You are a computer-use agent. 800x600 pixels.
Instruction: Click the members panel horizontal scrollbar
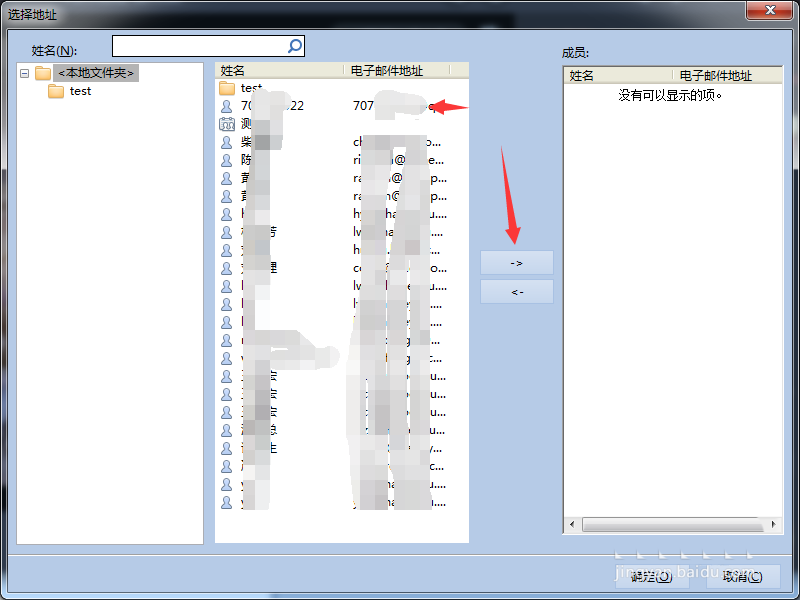[672, 524]
